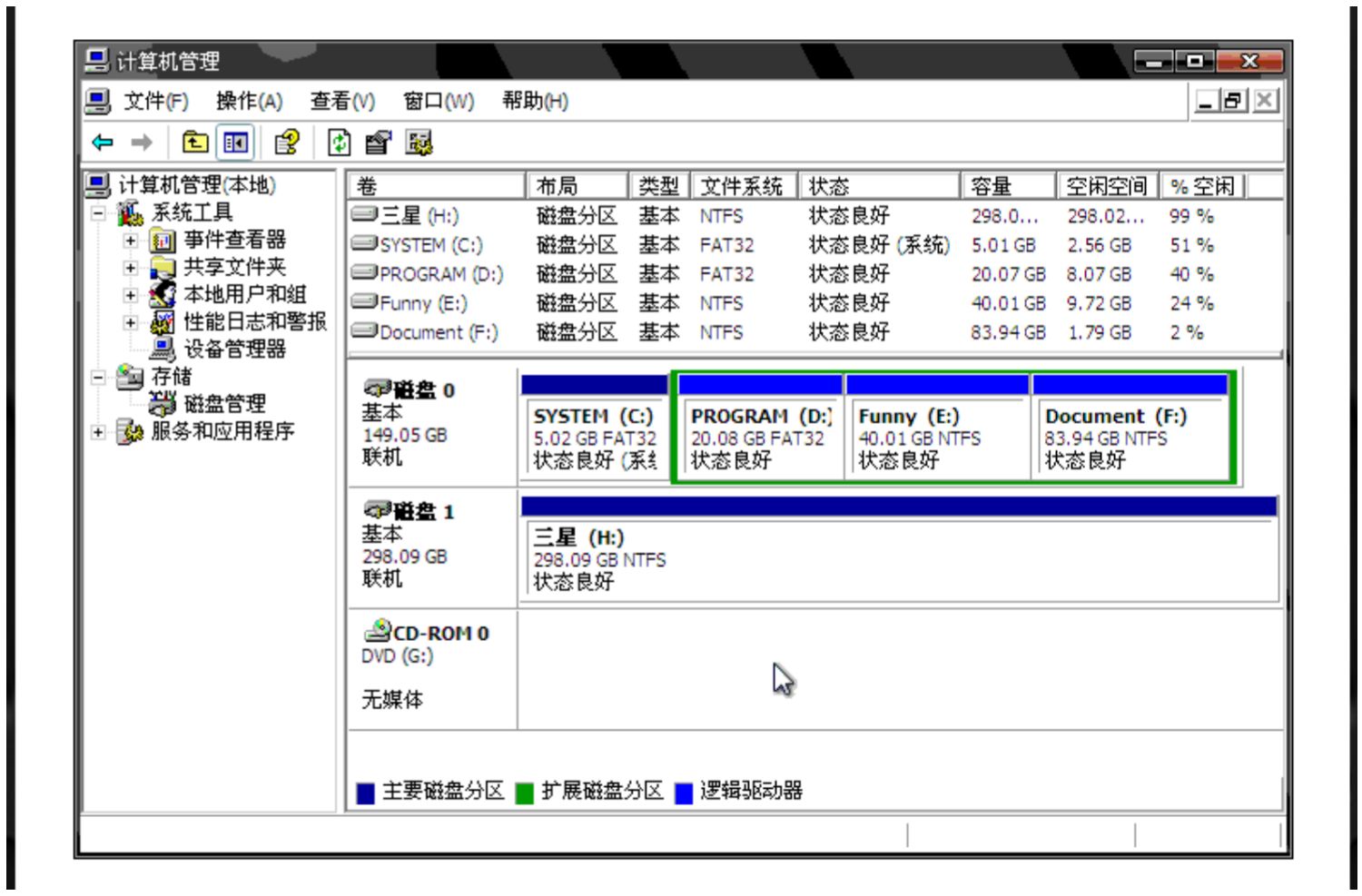Click the drive icon for Funny (E:) volume
This screenshot has height=896, width=1362.
[364, 302]
